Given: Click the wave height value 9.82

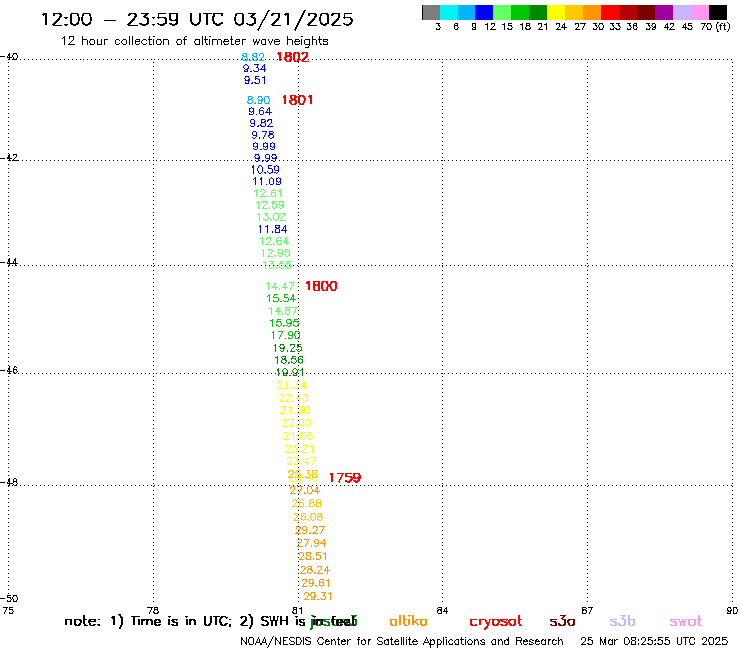Looking at the screenshot, I should tap(261, 123).
